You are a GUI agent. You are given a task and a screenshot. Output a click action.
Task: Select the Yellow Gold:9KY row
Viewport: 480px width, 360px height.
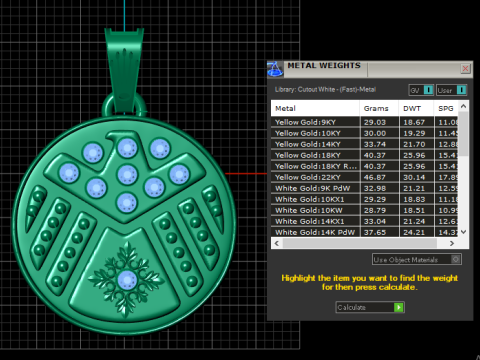[365, 122]
